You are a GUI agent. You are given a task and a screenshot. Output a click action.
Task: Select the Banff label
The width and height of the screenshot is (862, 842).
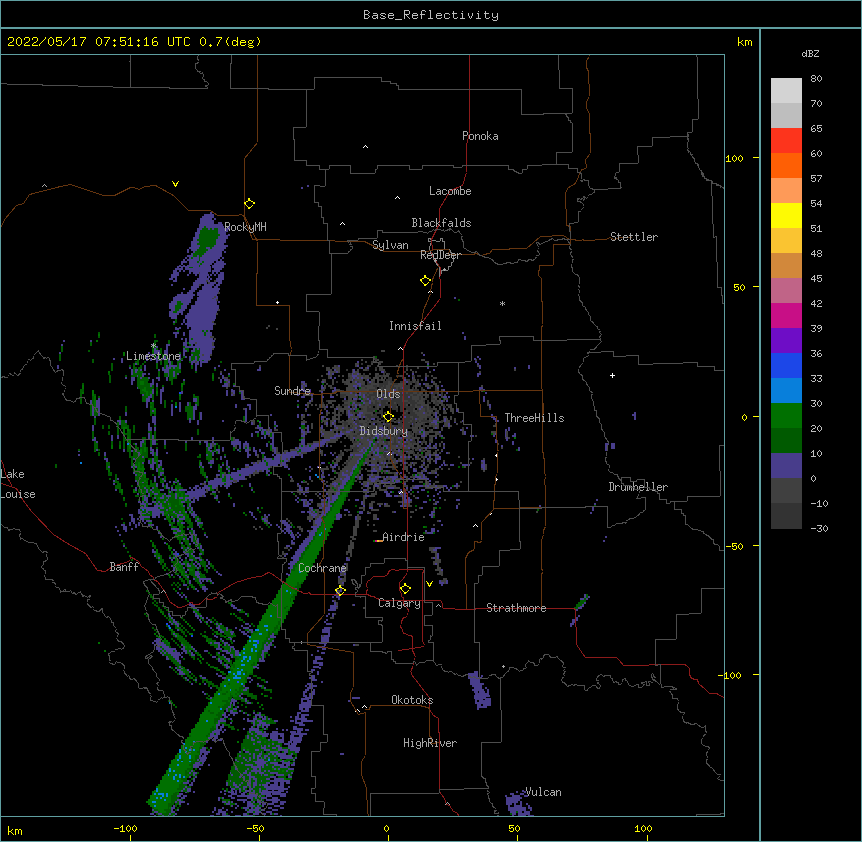pyautogui.click(x=124, y=567)
